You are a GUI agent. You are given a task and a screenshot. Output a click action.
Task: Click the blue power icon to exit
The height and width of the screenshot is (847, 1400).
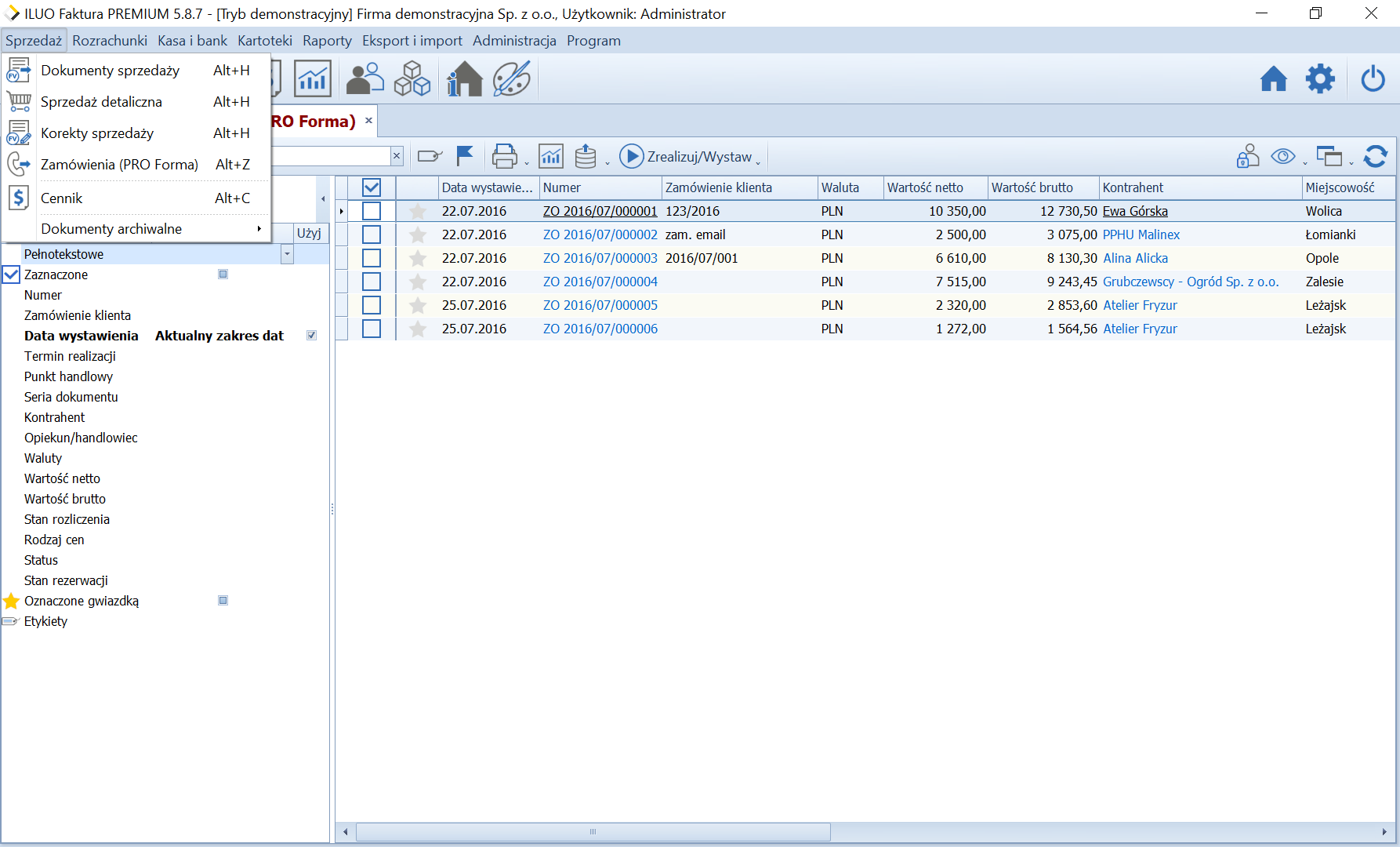pyautogui.click(x=1373, y=78)
